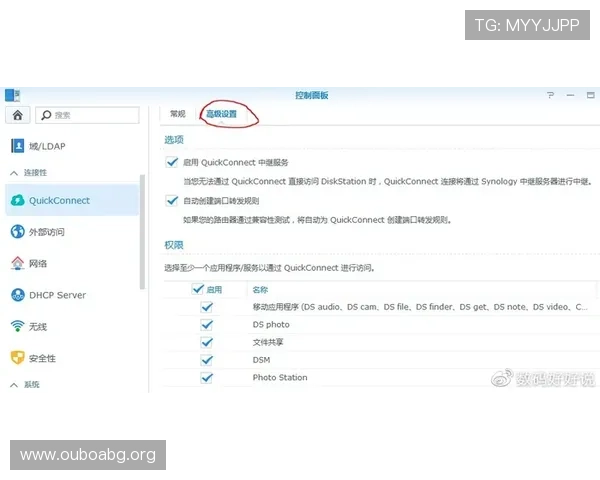600x480 pixels.
Task: Open 外部访问 in the sidebar
Action: click(73, 232)
